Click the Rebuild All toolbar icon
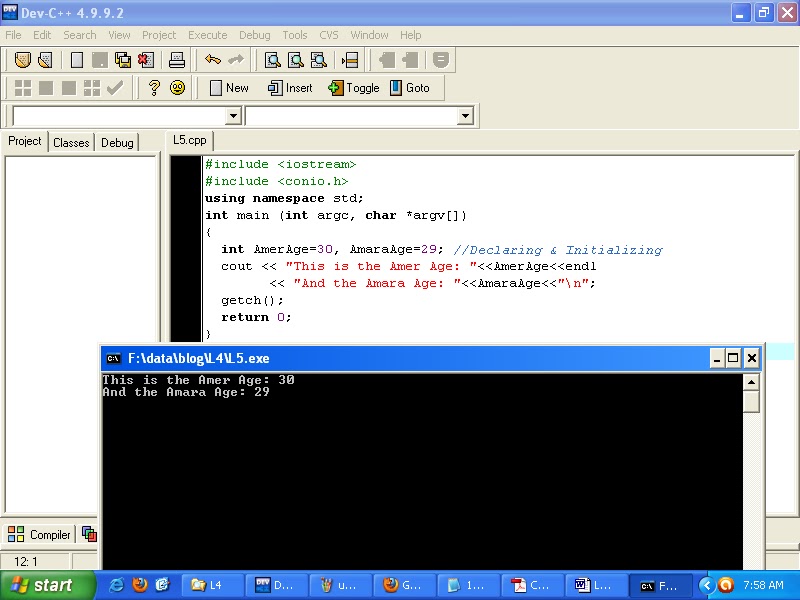Screen dimensions: 800x600 click(90, 87)
